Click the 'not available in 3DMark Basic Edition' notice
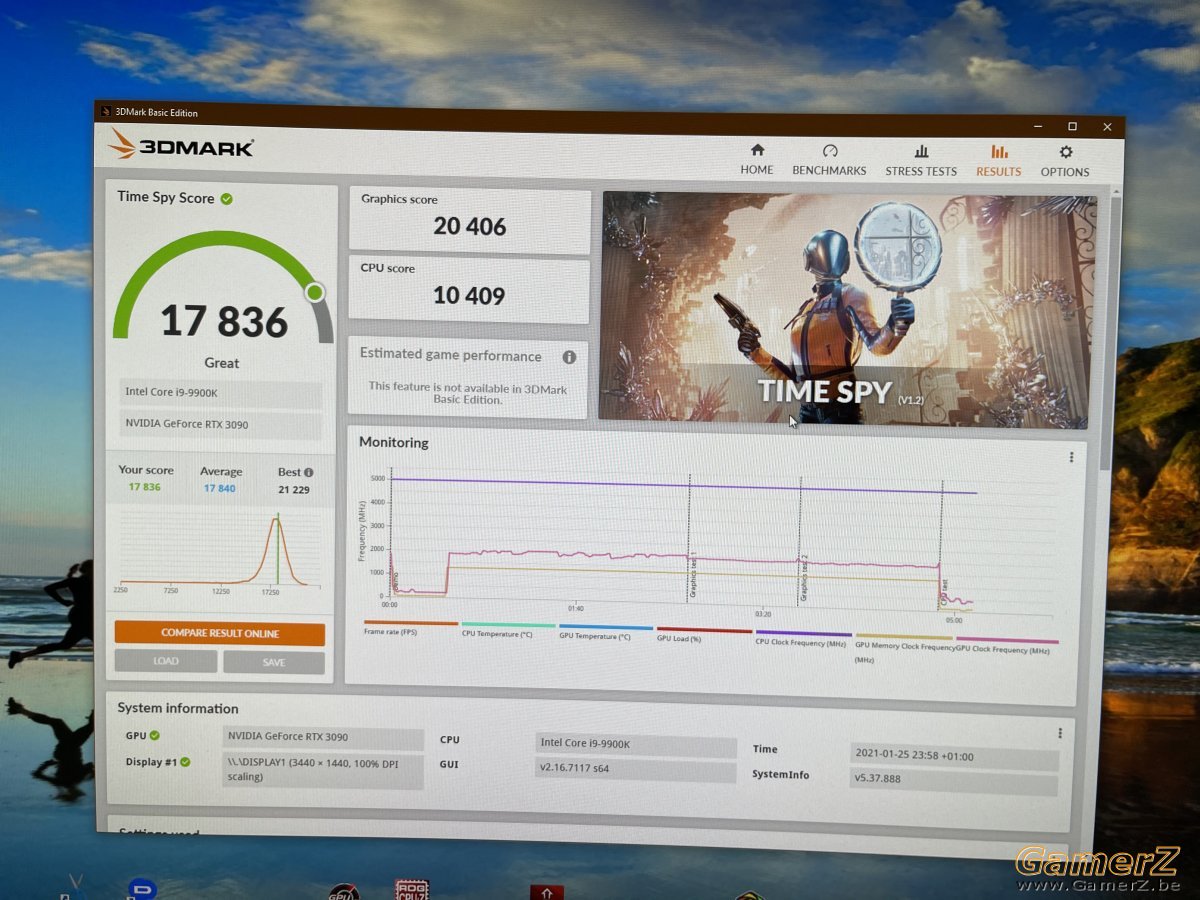 pos(467,393)
